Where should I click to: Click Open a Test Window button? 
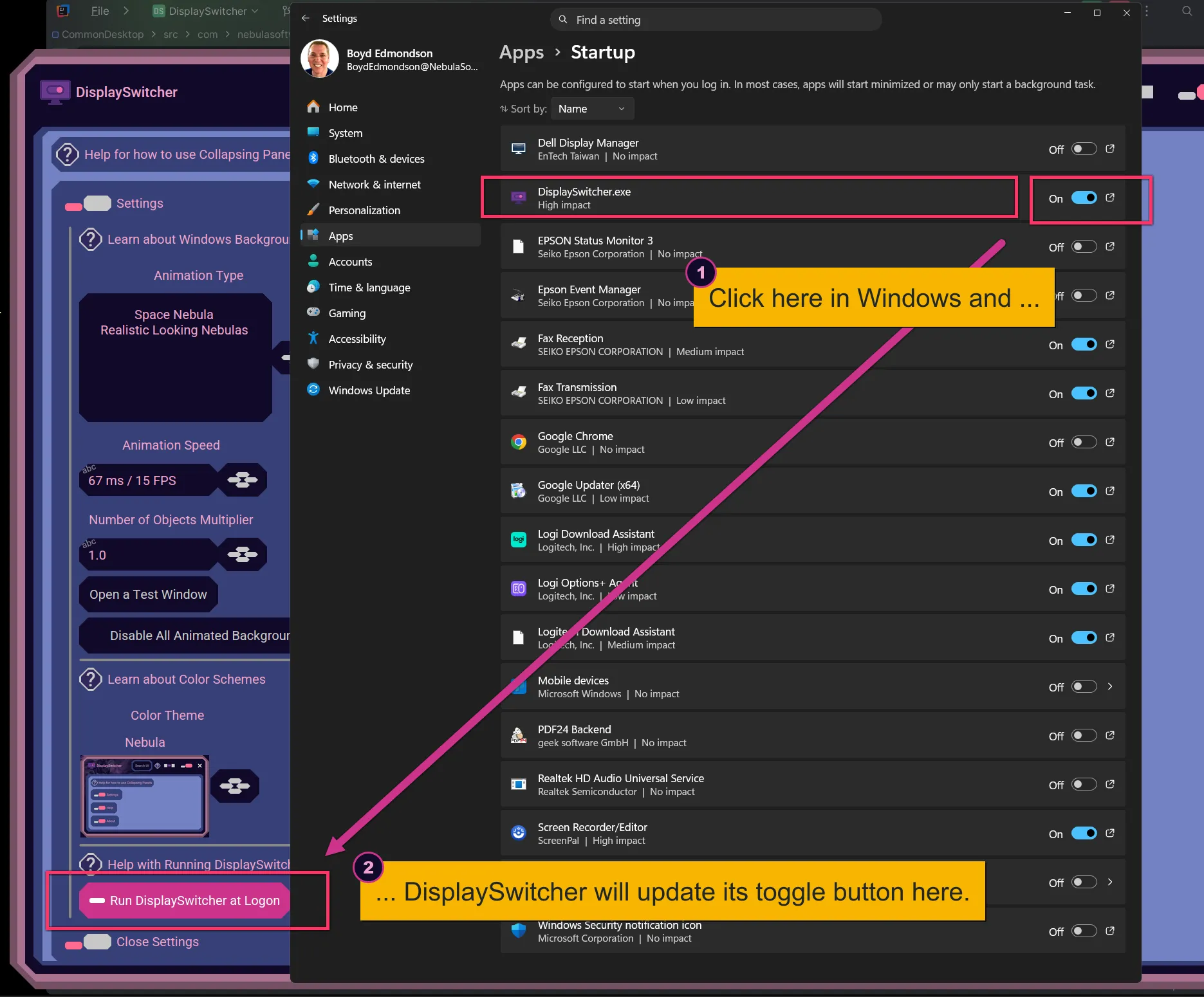pos(149,594)
